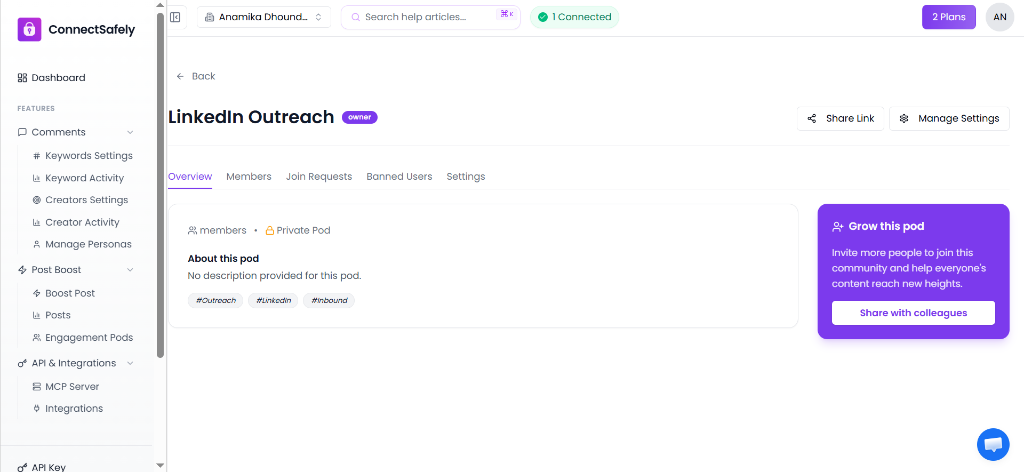Click the Manage Personas person icon
The height and width of the screenshot is (472, 1024).
point(37,244)
